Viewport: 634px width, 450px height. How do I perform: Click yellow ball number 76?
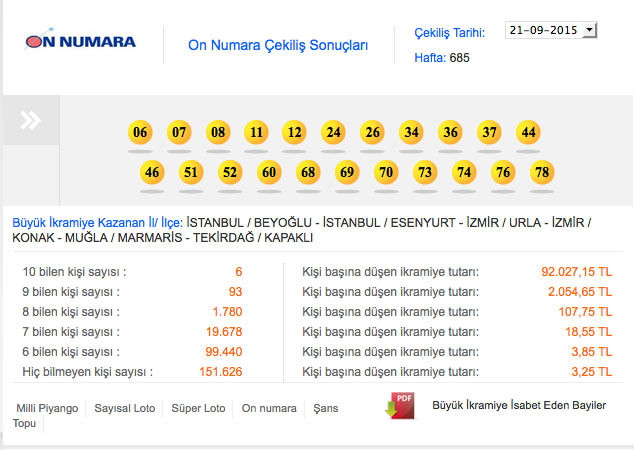[503, 172]
